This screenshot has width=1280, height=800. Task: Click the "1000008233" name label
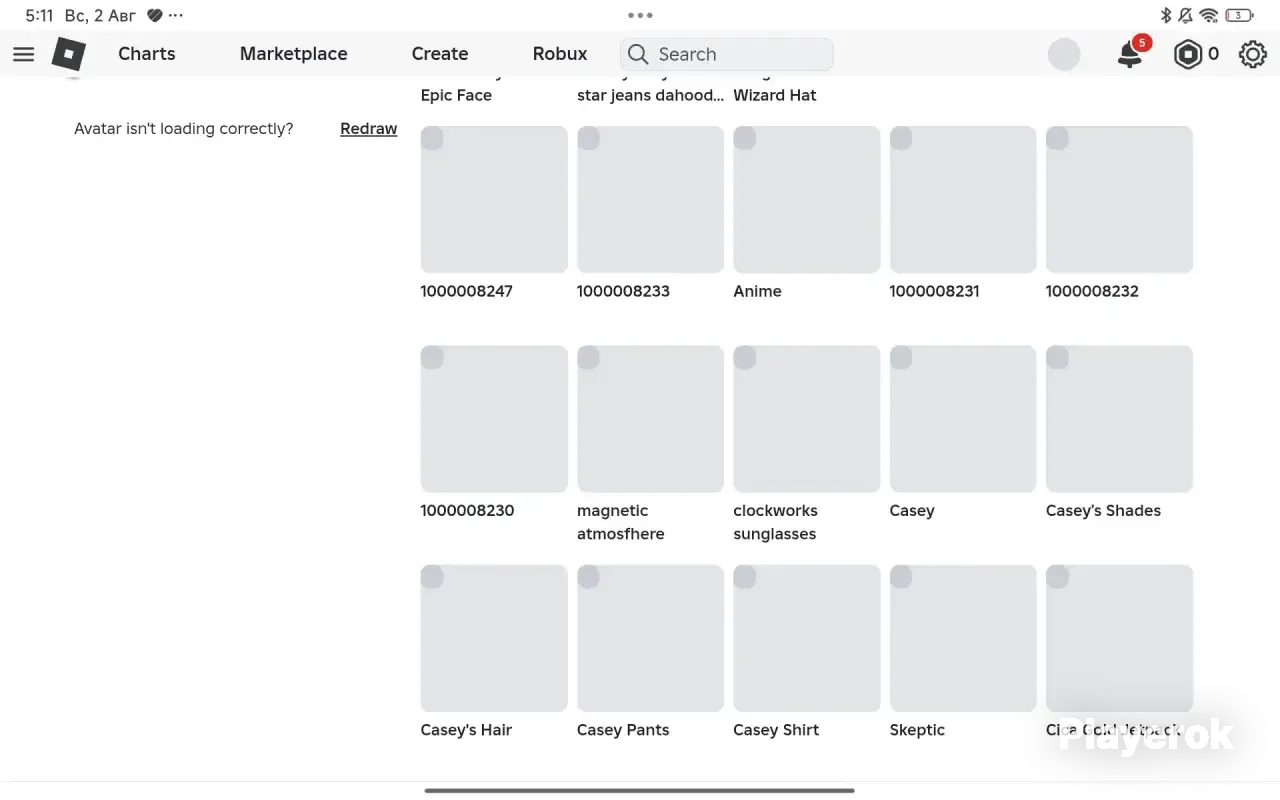coord(623,291)
